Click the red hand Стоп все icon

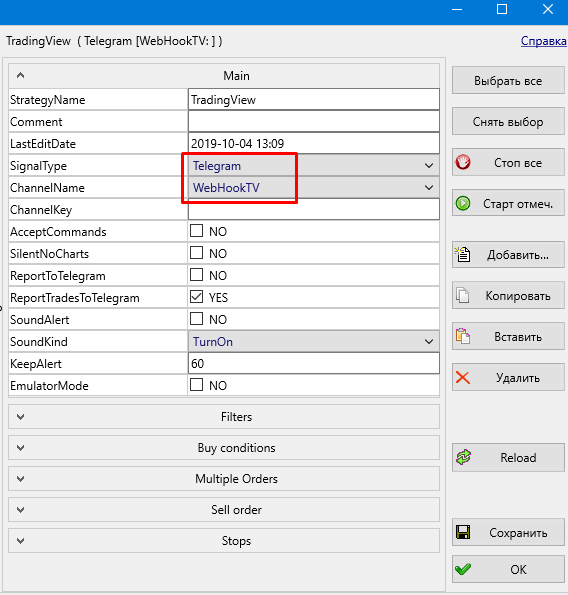tap(463, 162)
